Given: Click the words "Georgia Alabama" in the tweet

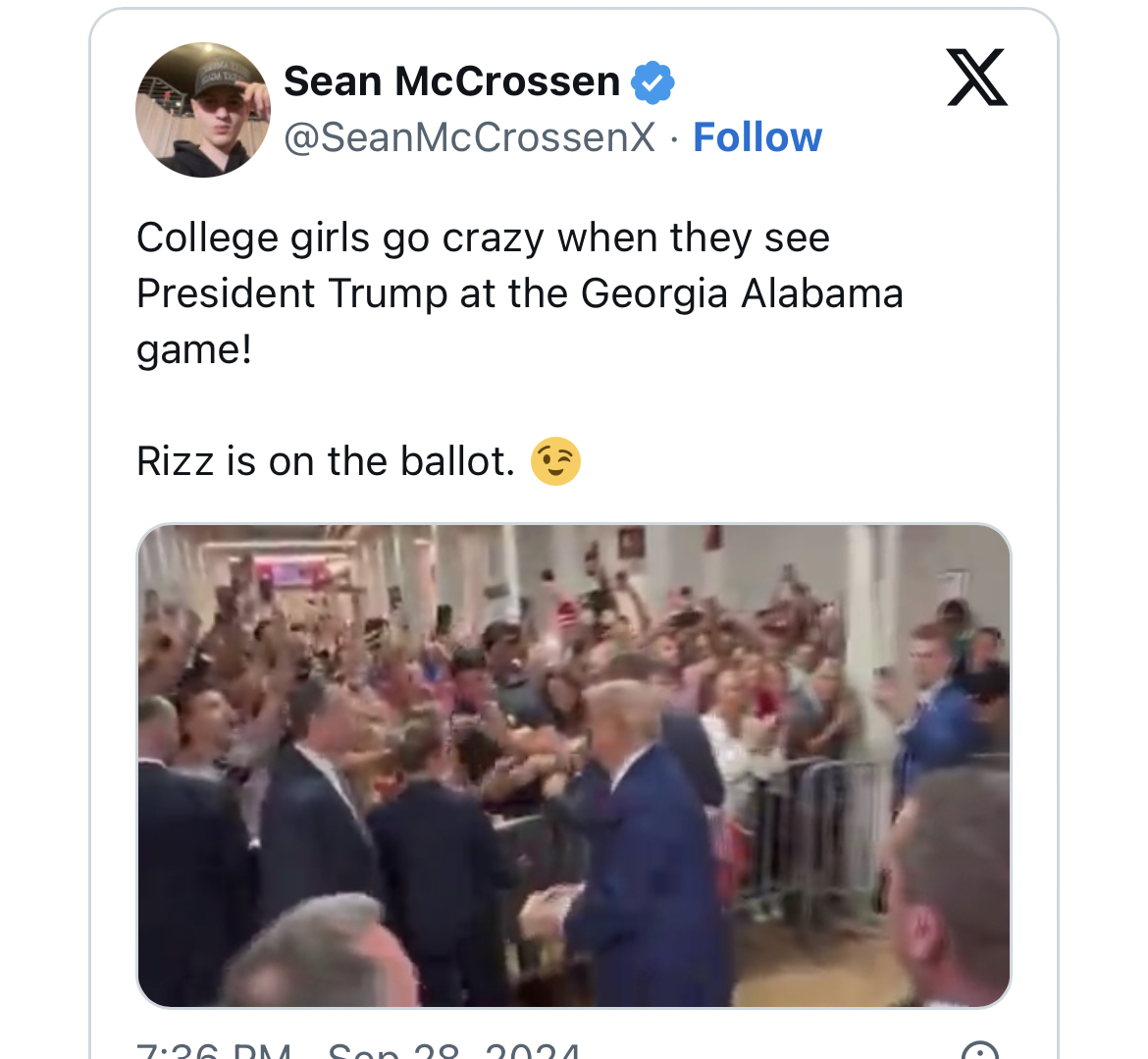Looking at the screenshot, I should pyautogui.click(x=742, y=294).
